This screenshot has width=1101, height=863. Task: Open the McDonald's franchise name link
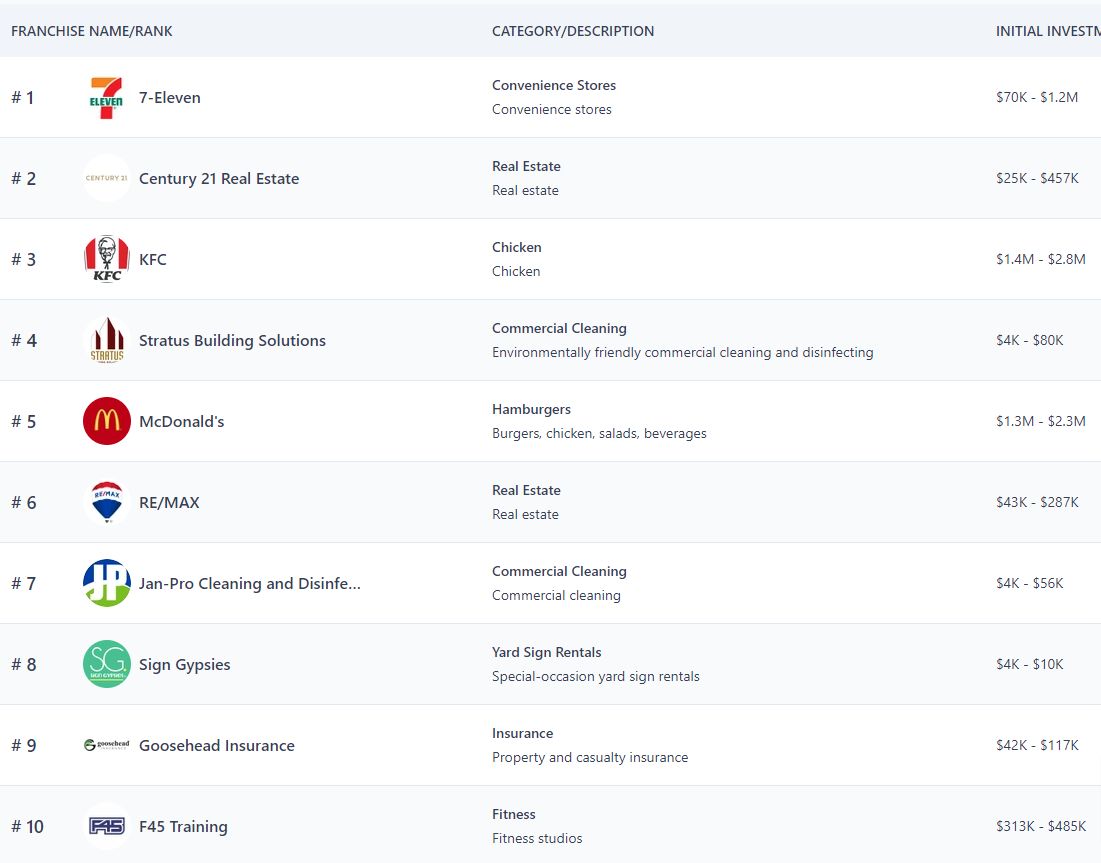[x=182, y=421]
